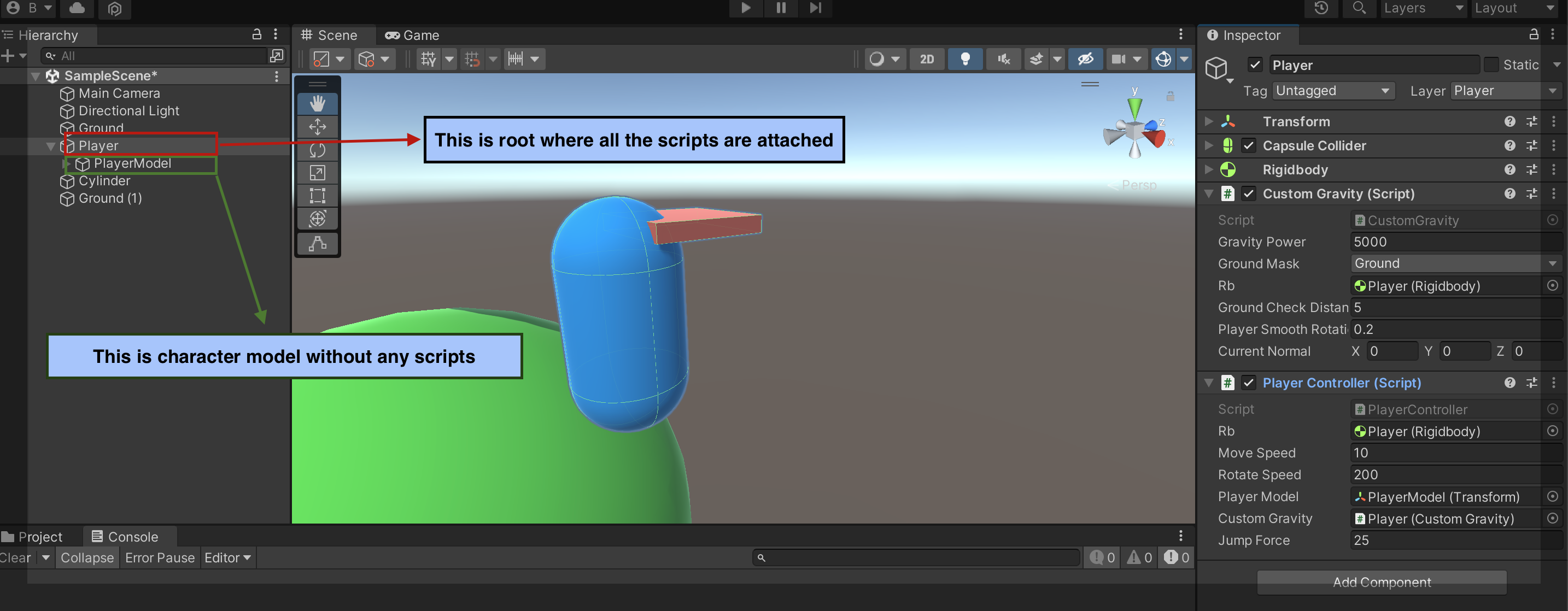This screenshot has width=1568, height=611.
Task: Select the Hand tool in the Scene toolbar
Action: pyautogui.click(x=317, y=103)
